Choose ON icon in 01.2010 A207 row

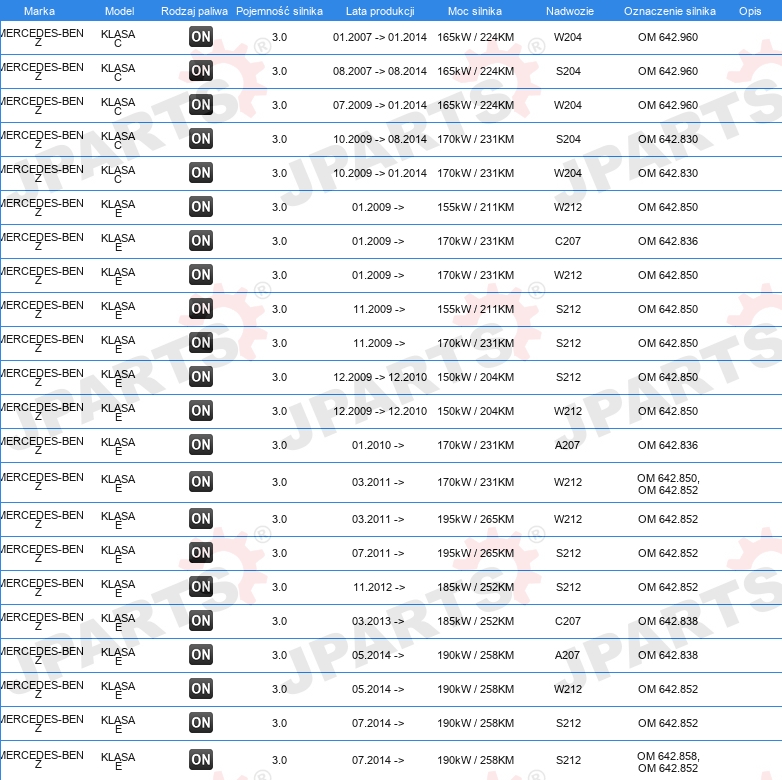pyautogui.click(x=201, y=444)
